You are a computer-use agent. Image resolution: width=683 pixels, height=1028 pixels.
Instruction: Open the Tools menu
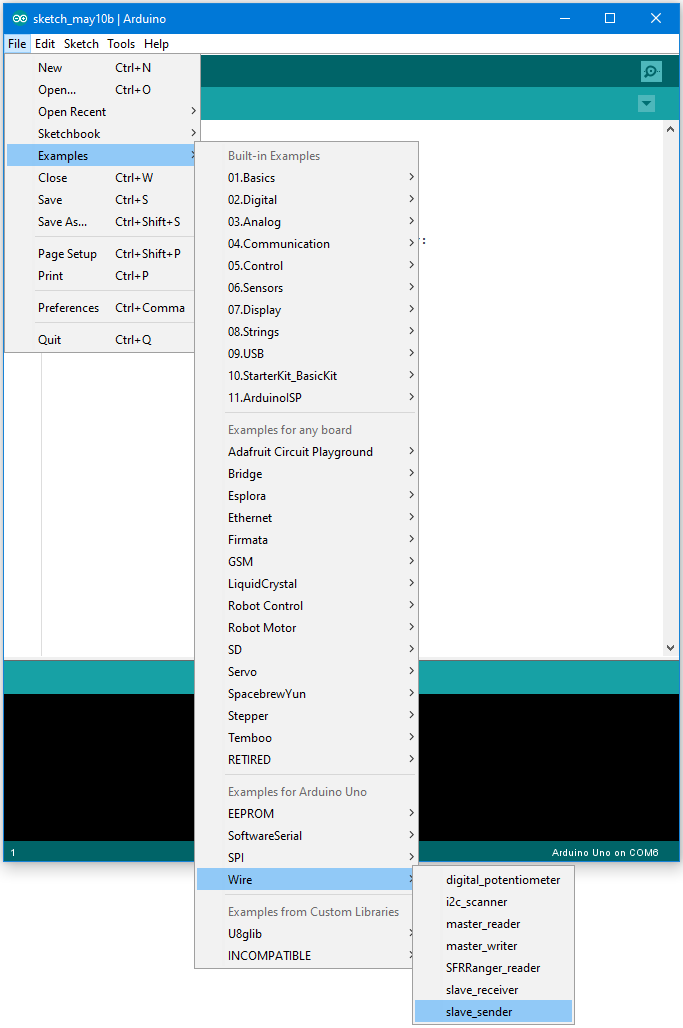click(121, 44)
